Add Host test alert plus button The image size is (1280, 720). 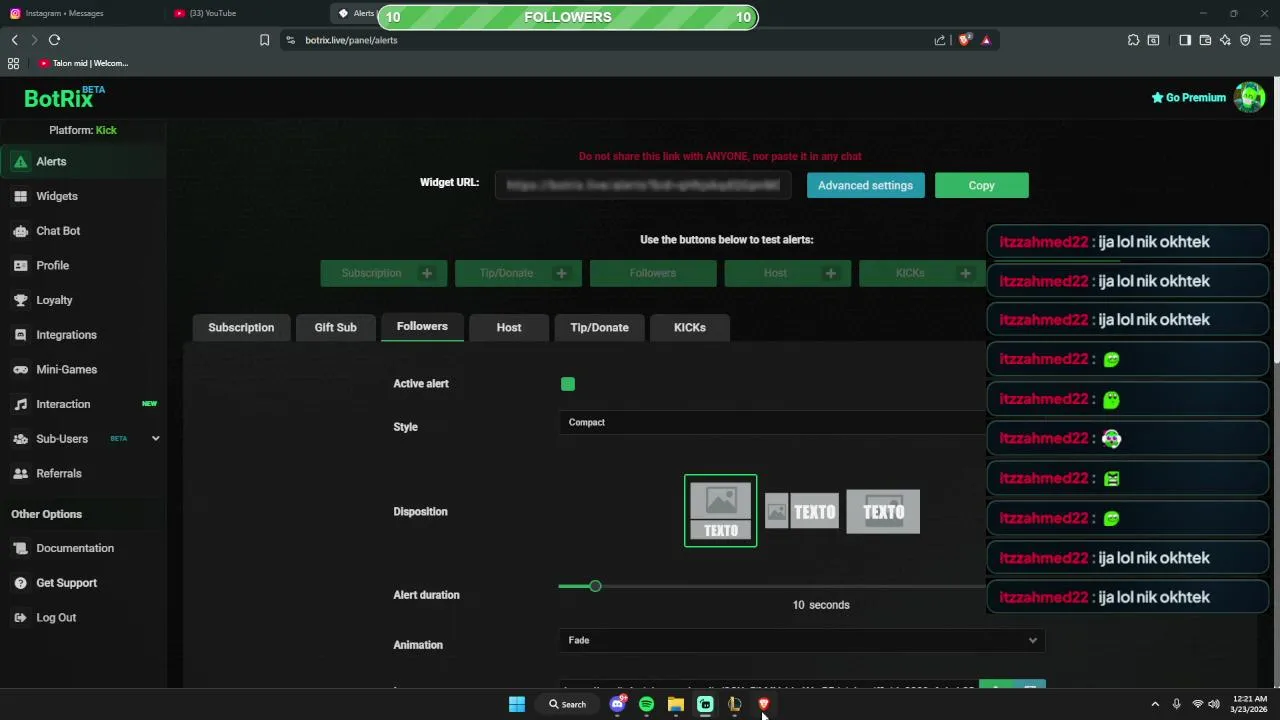[830, 273]
